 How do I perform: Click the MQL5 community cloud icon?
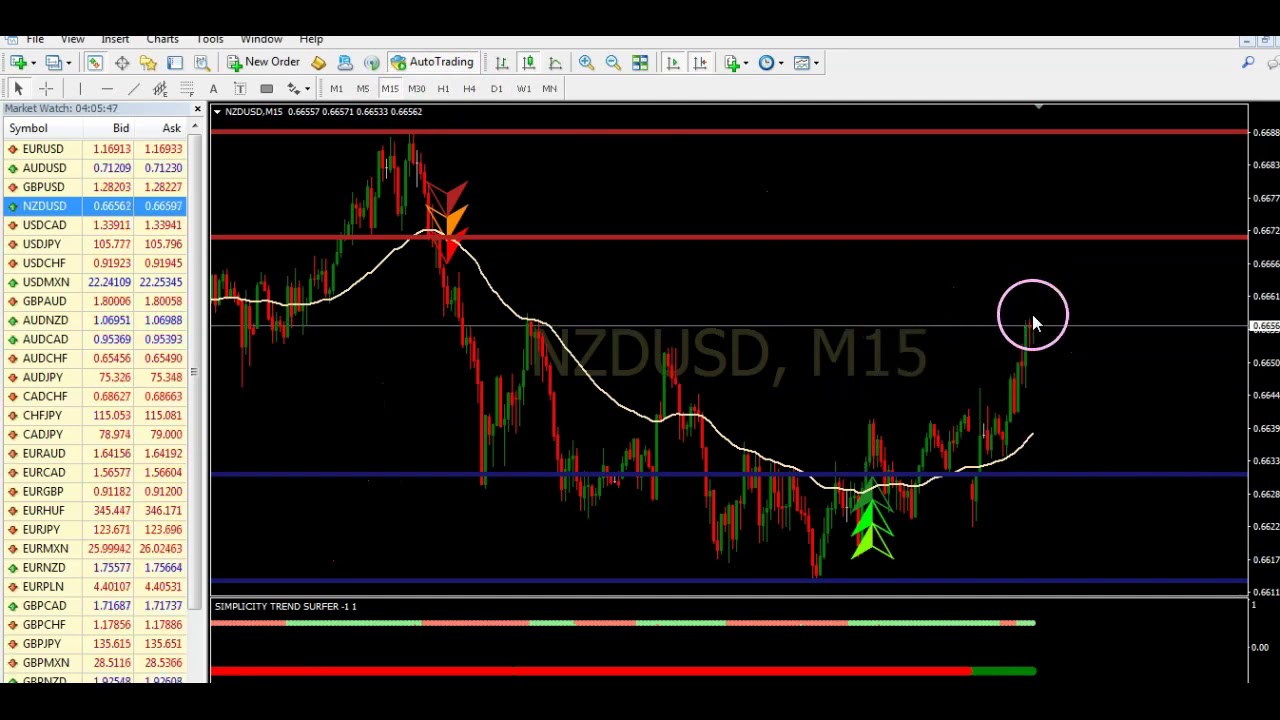[345, 63]
